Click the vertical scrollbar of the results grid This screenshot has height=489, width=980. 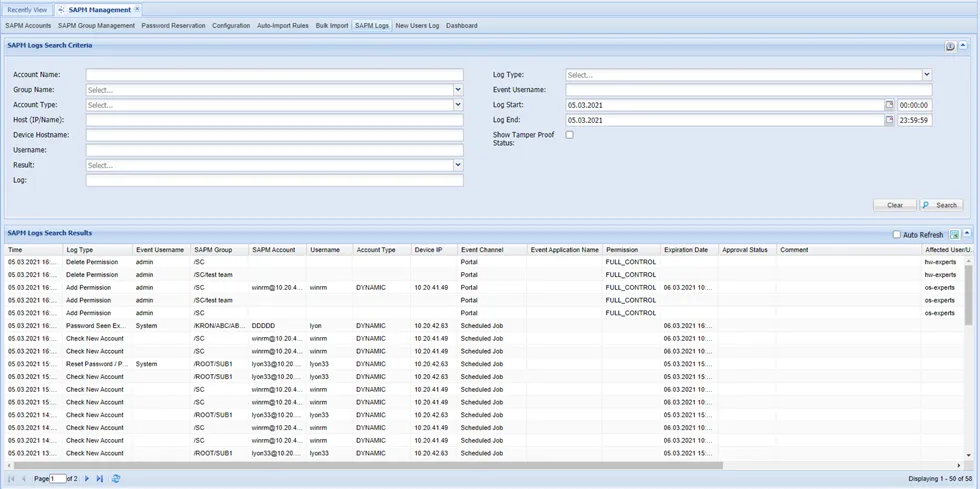coord(968,294)
